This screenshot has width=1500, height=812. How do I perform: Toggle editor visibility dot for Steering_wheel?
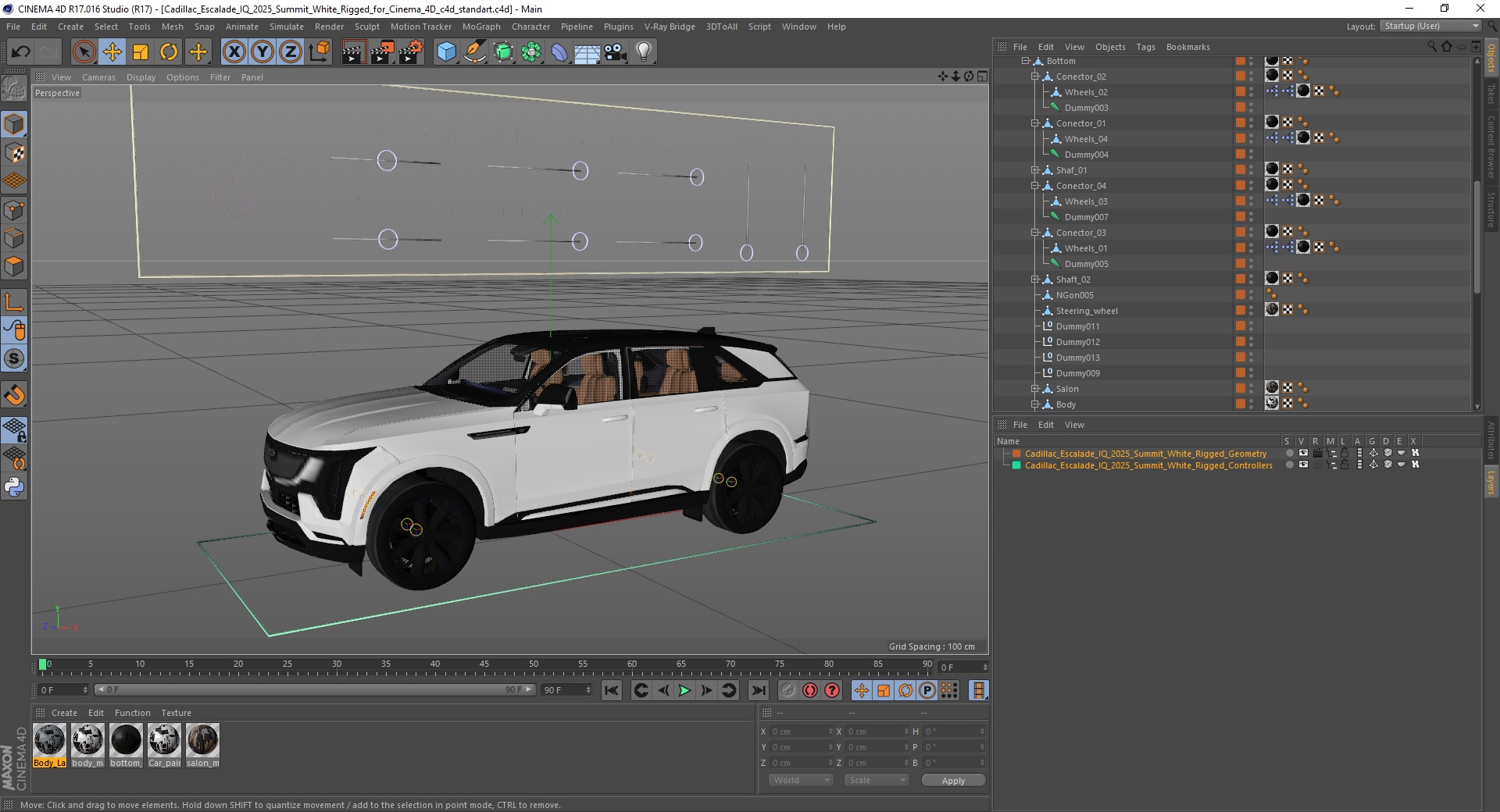click(x=1251, y=308)
